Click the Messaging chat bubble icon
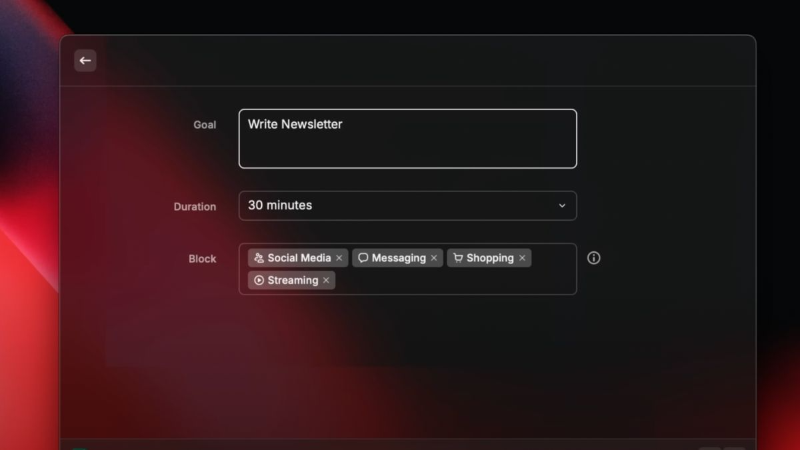This screenshot has height=450, width=800. [363, 258]
